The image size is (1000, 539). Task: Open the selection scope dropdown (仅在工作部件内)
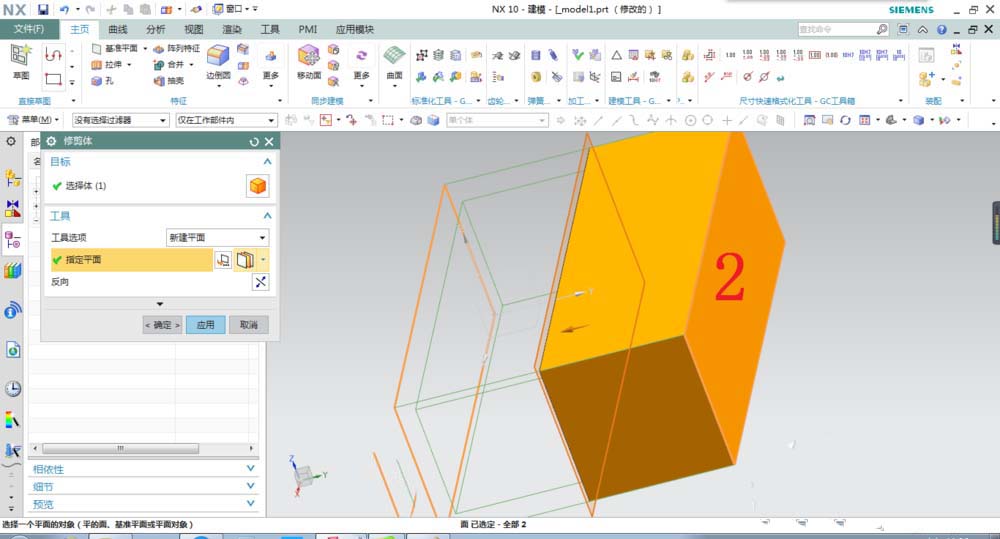[226, 120]
